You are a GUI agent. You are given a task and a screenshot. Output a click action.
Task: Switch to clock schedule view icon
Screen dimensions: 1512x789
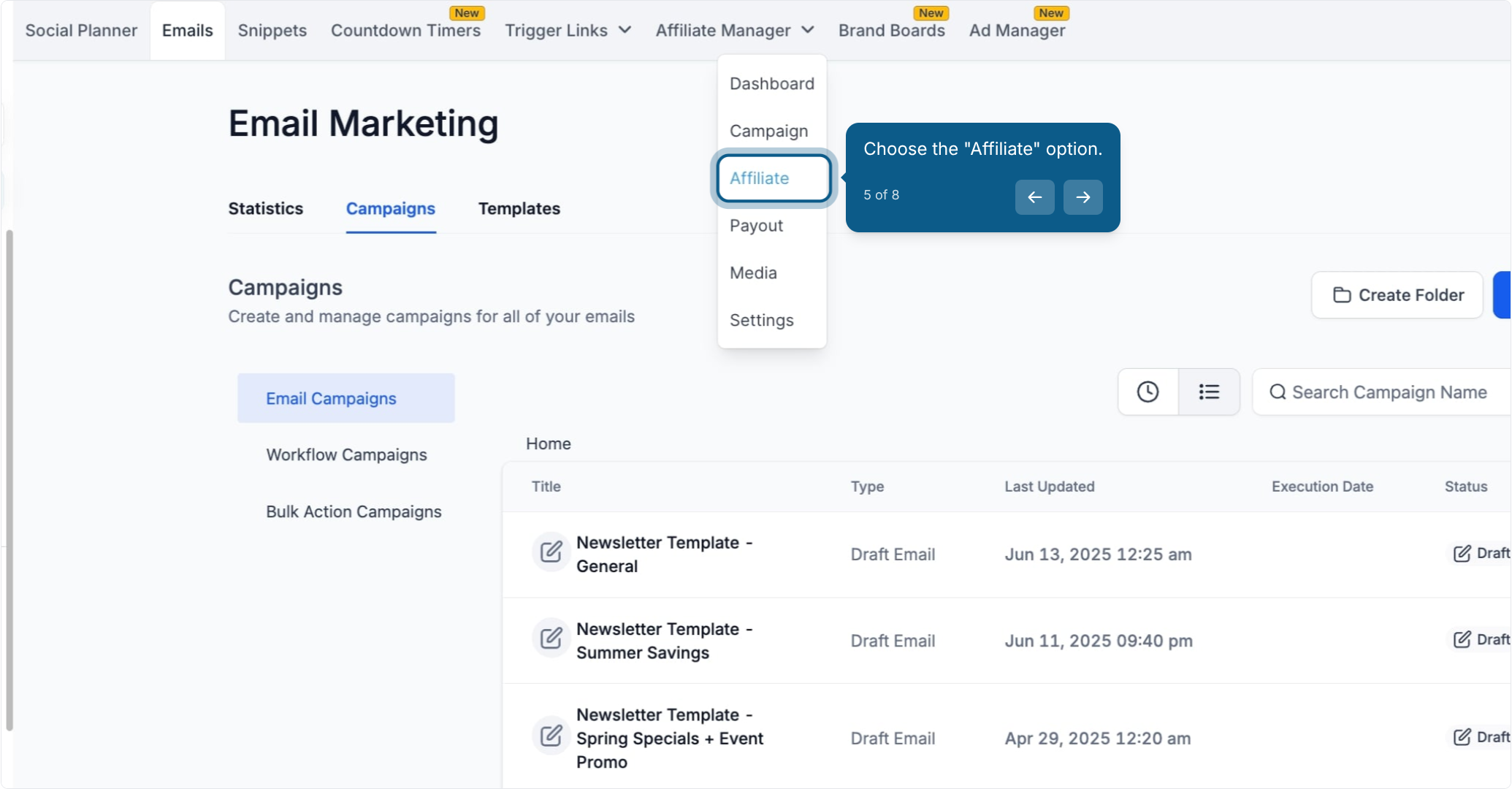[1148, 392]
